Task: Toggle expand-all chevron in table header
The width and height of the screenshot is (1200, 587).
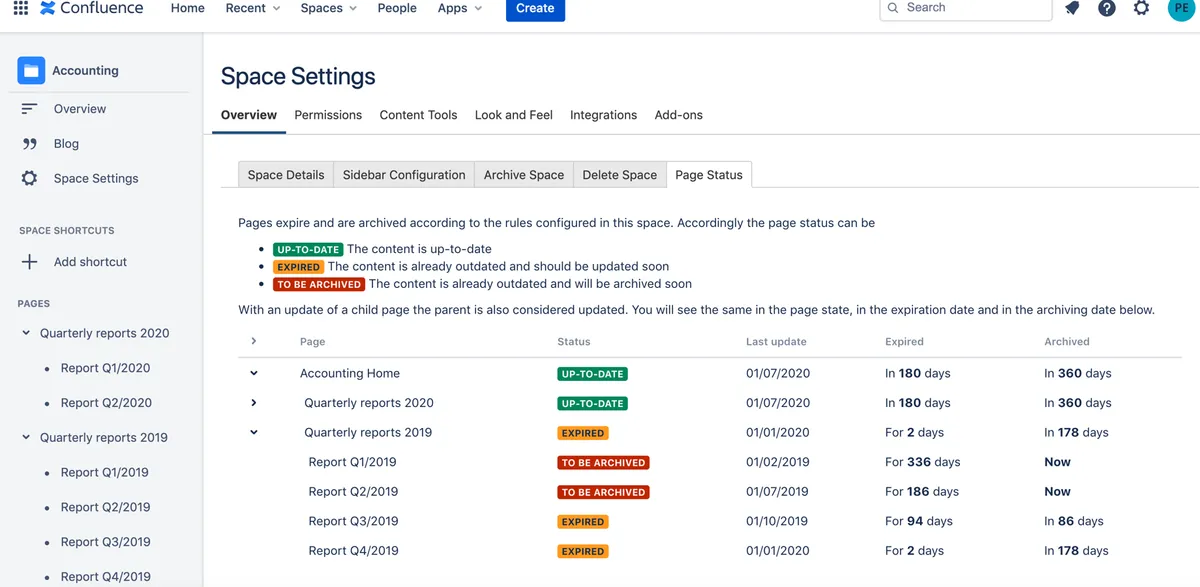Action: [x=254, y=341]
